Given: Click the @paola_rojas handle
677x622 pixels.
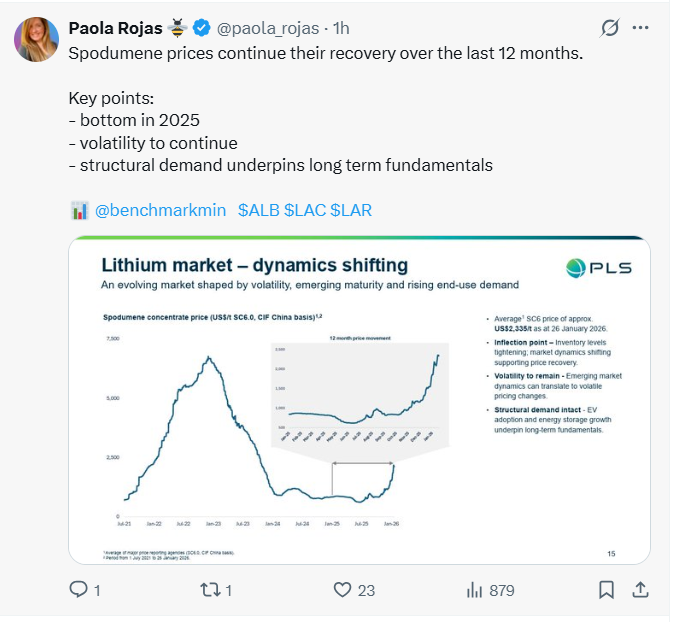Looking at the screenshot, I should [x=265, y=27].
